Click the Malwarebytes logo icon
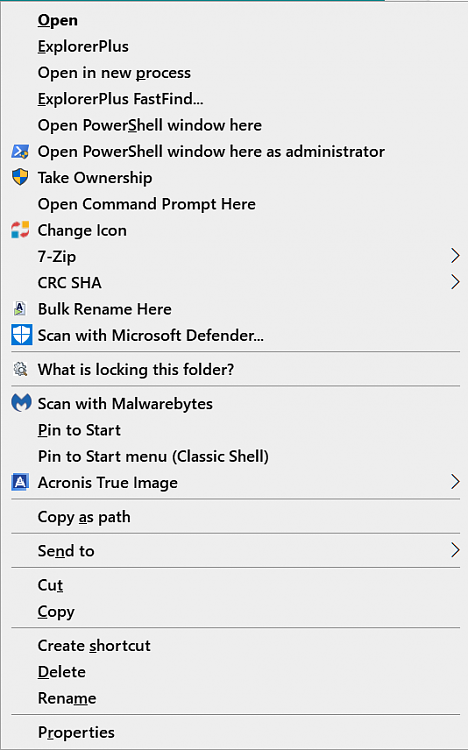468x750 pixels. click(x=21, y=403)
